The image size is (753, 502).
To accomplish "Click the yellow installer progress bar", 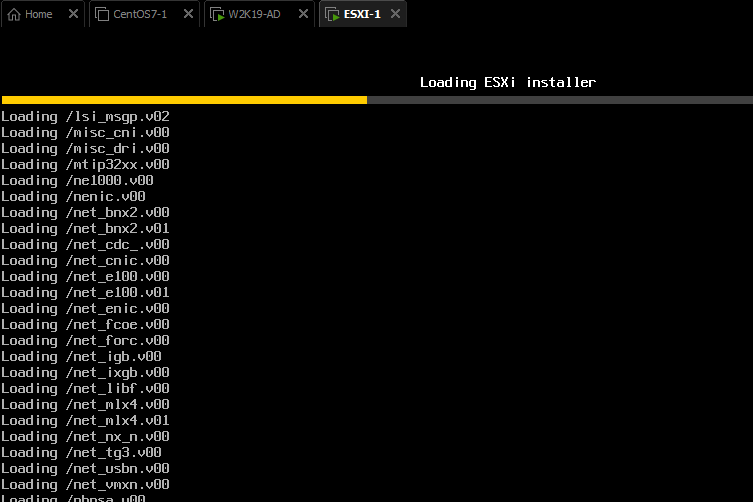I will click(184, 100).
